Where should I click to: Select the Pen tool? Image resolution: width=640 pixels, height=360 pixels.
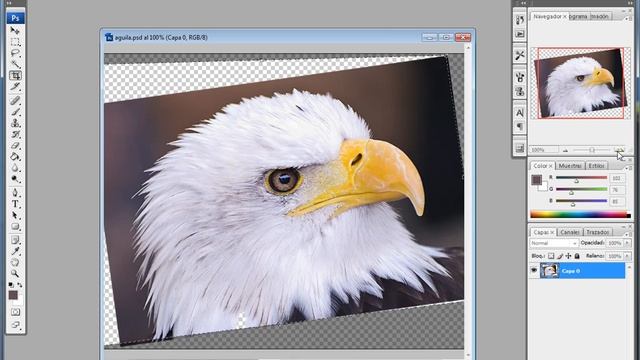coord(16,193)
